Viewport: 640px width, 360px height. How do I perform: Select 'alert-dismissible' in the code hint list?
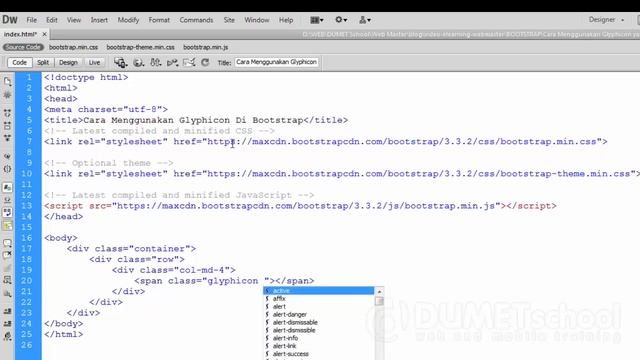[318, 330]
